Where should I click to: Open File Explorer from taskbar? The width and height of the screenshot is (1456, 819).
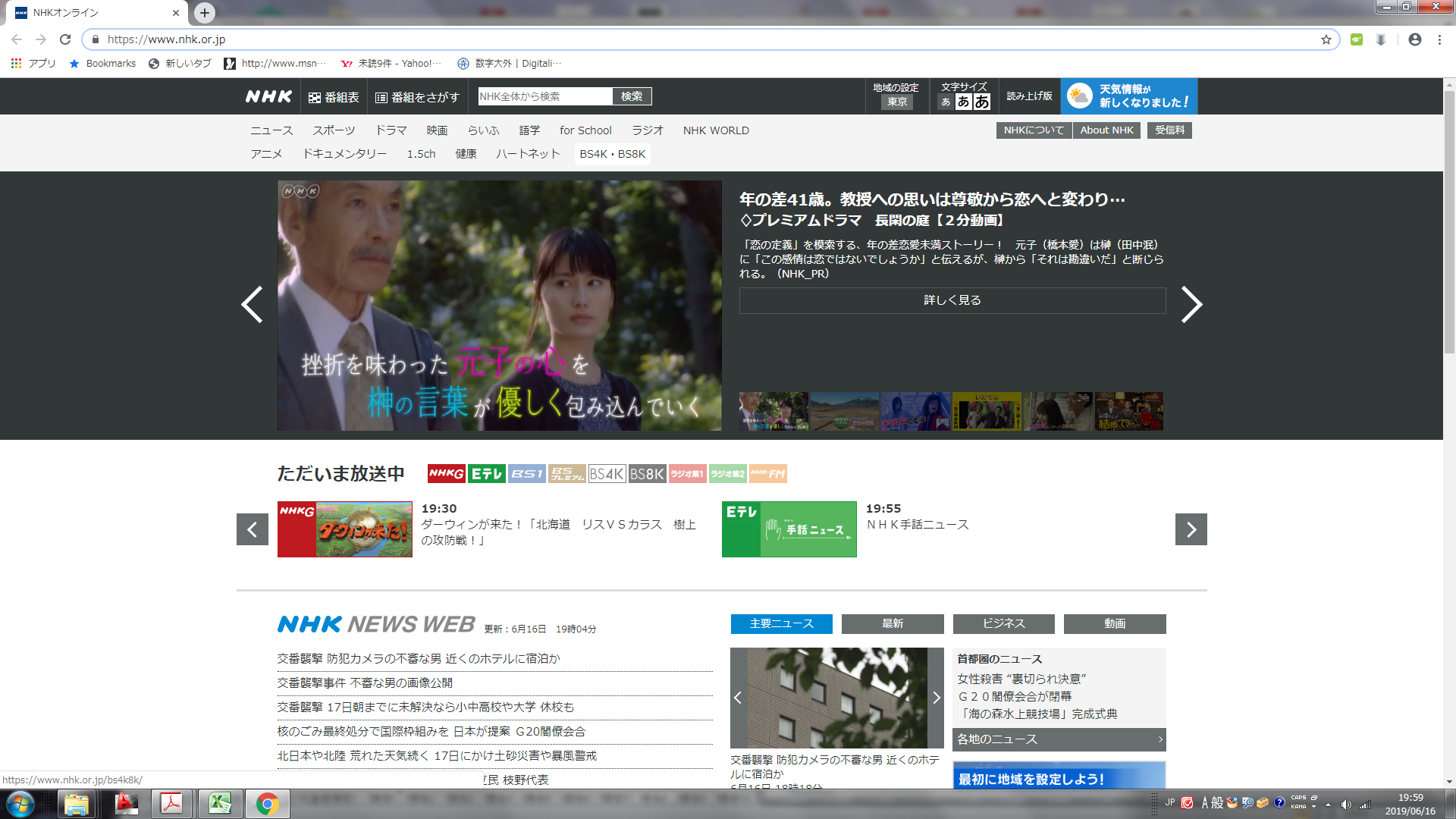coord(77,804)
